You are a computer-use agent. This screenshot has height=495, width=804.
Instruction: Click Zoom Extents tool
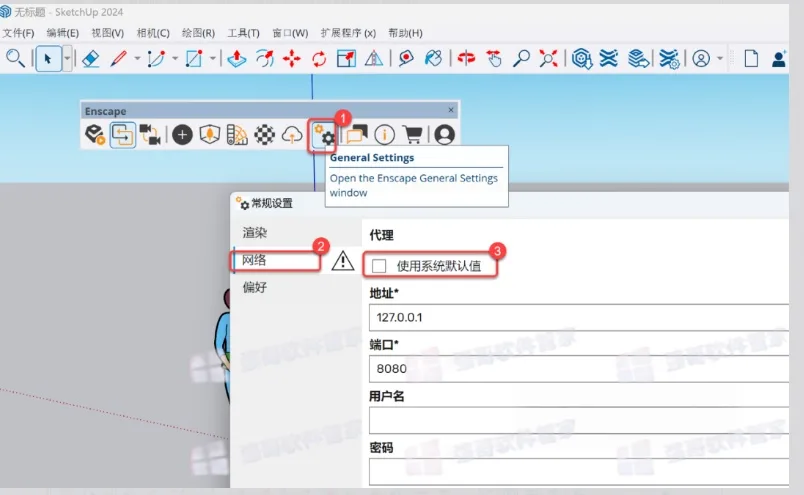tap(548, 58)
